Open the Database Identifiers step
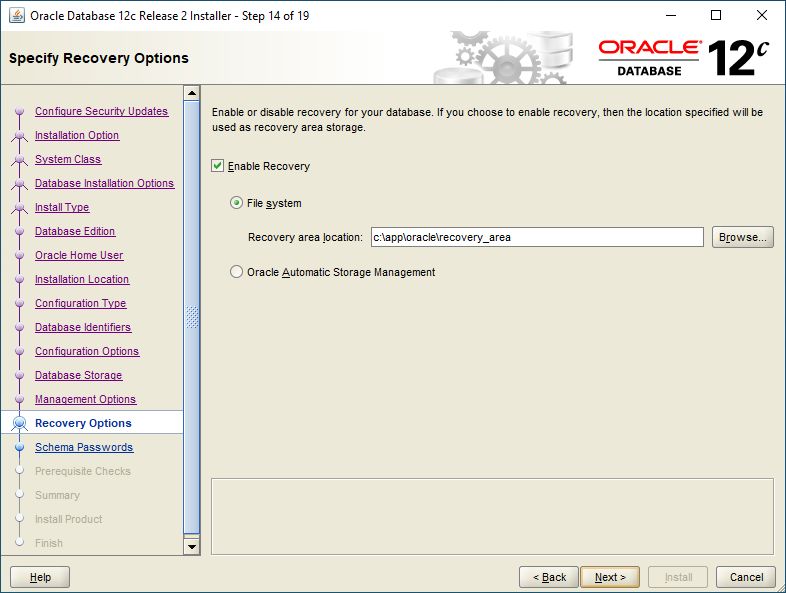The height and width of the screenshot is (593, 786). pyautogui.click(x=83, y=327)
